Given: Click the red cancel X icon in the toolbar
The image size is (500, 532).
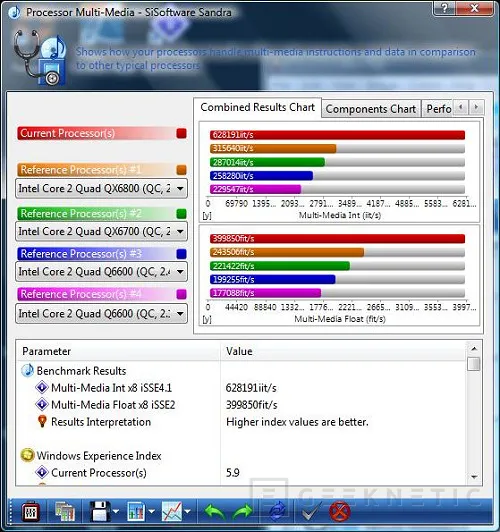Looking at the screenshot, I should pos(340,511).
